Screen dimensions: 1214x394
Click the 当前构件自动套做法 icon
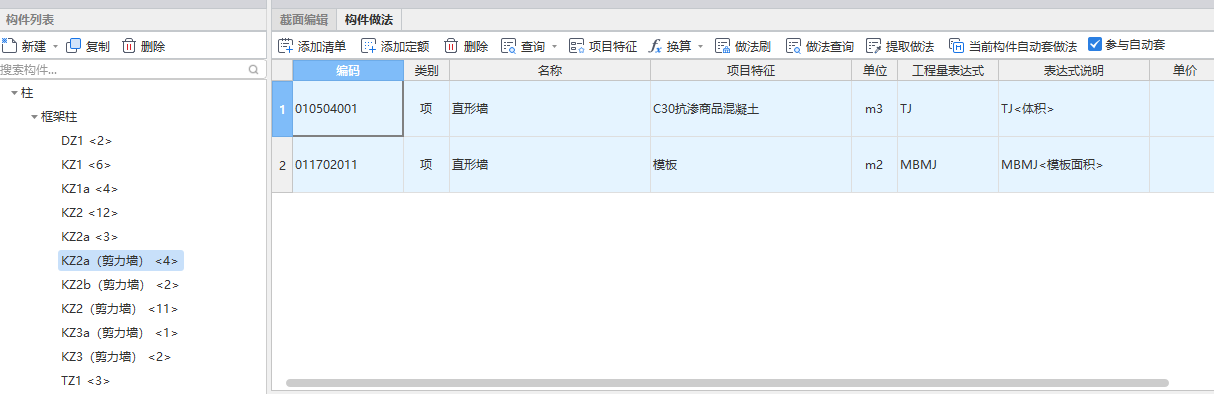tap(957, 46)
